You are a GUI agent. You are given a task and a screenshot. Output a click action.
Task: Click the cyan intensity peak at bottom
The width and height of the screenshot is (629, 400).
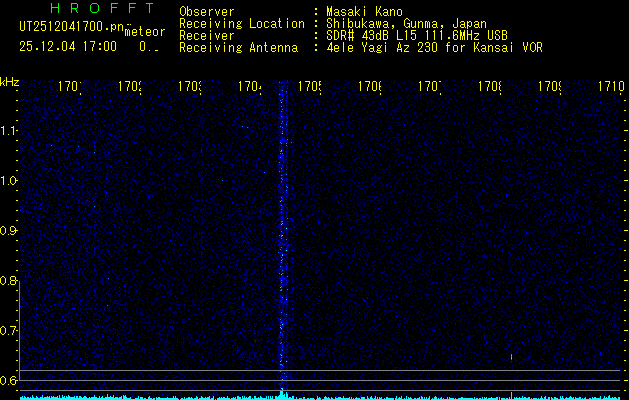click(281, 393)
